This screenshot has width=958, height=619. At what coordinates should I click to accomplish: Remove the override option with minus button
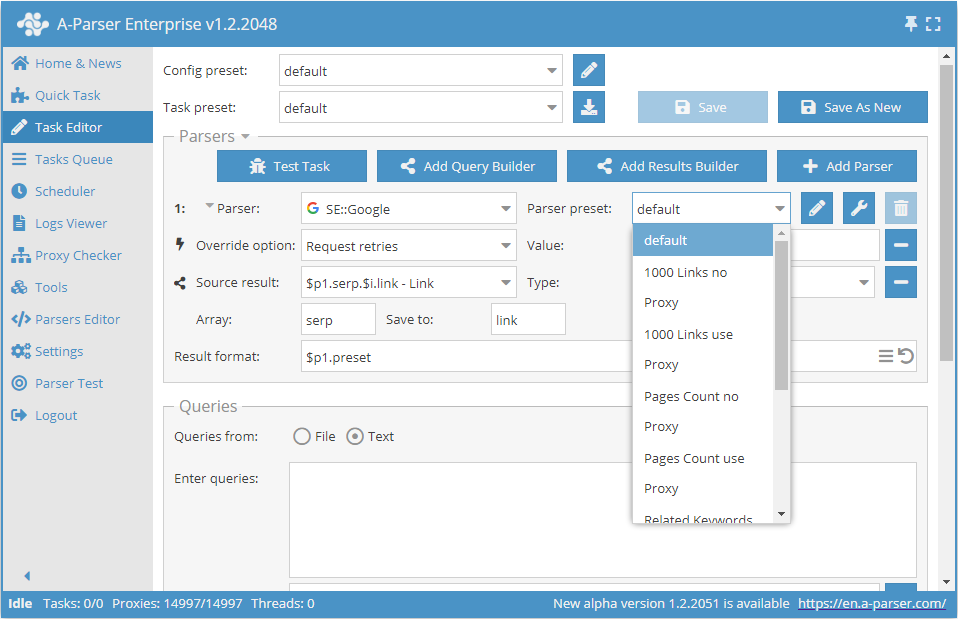tap(901, 245)
